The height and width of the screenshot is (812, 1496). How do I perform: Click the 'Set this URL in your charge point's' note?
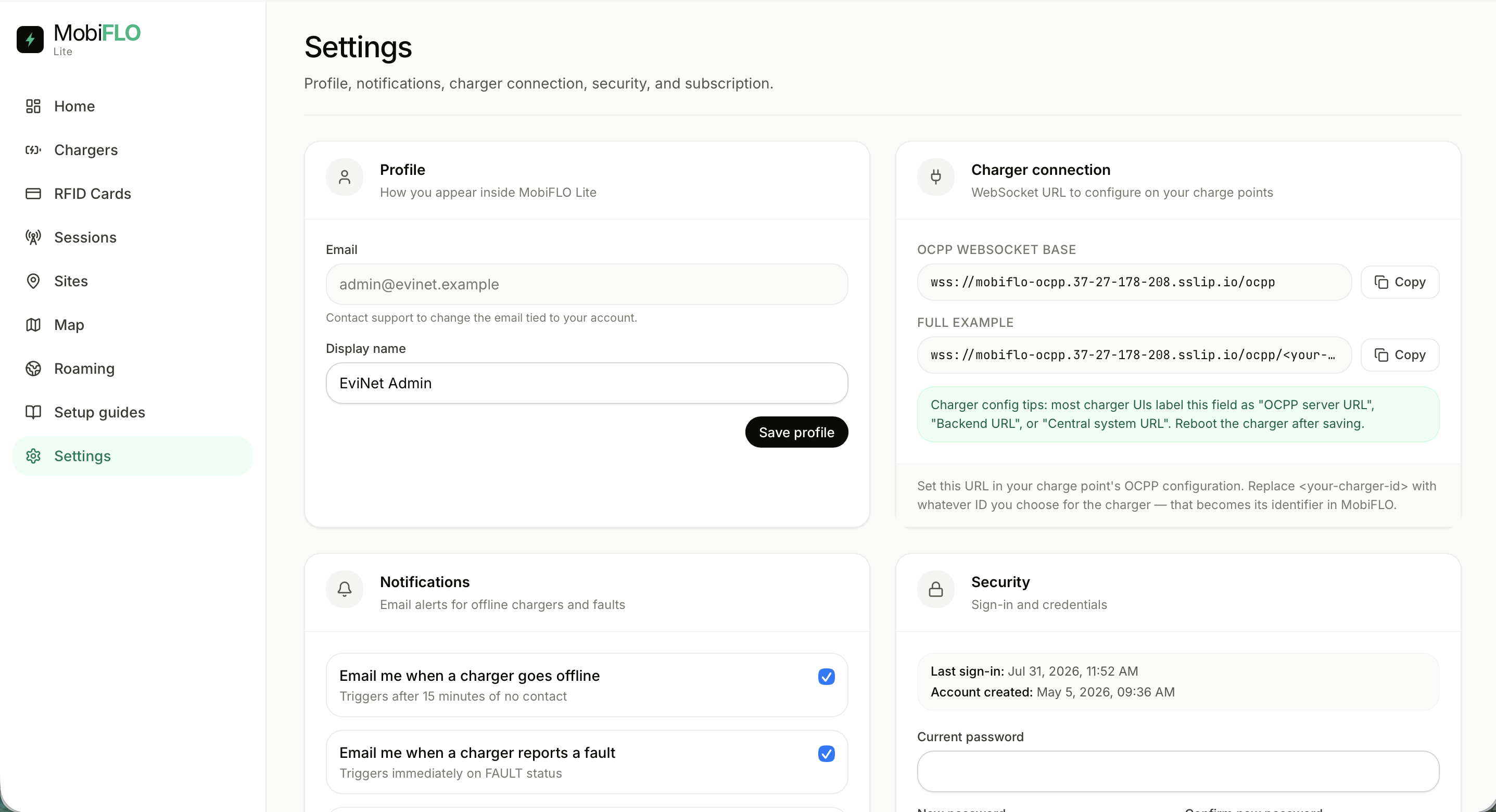(x=1176, y=496)
